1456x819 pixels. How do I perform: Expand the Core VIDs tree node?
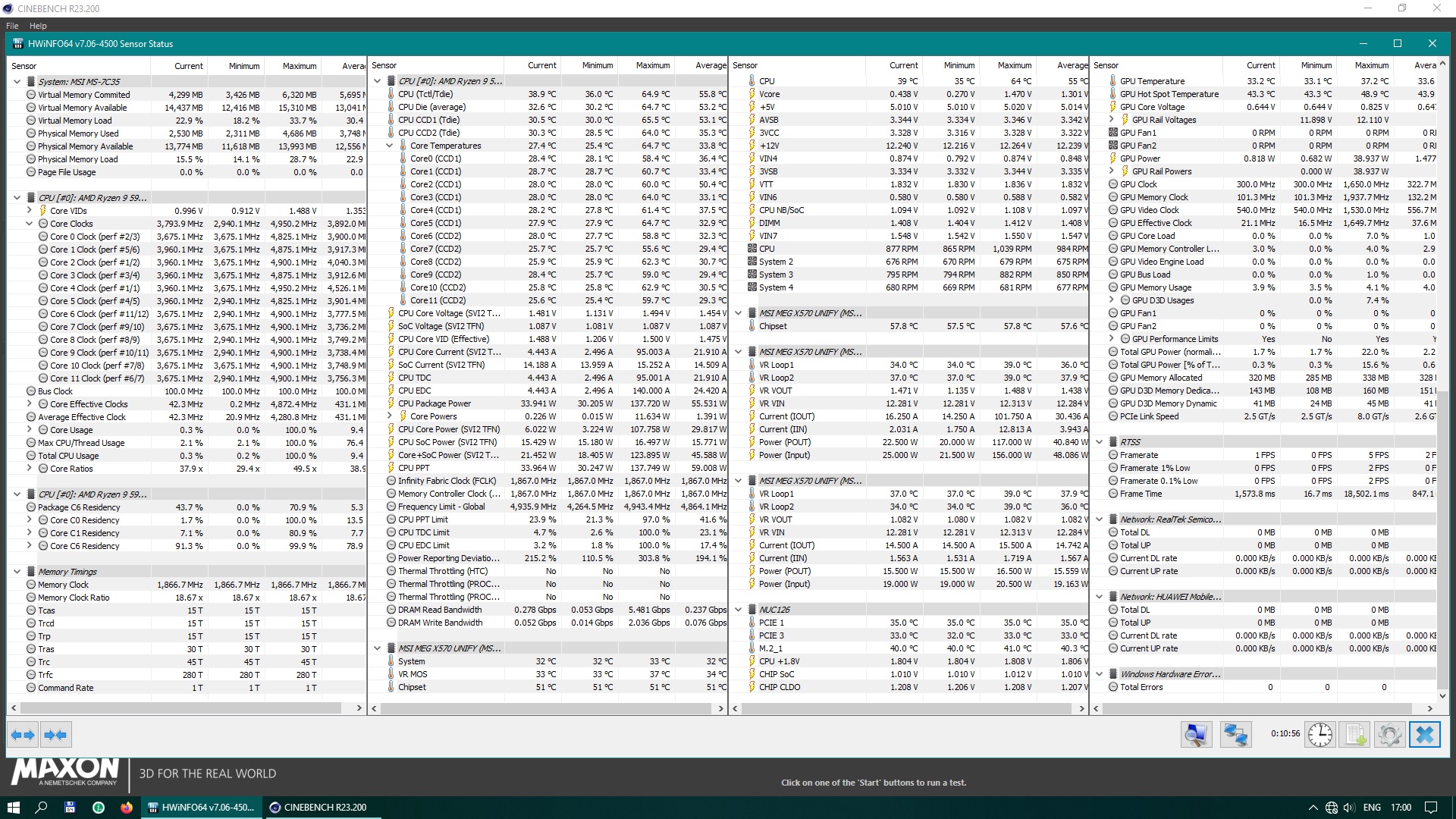point(30,211)
